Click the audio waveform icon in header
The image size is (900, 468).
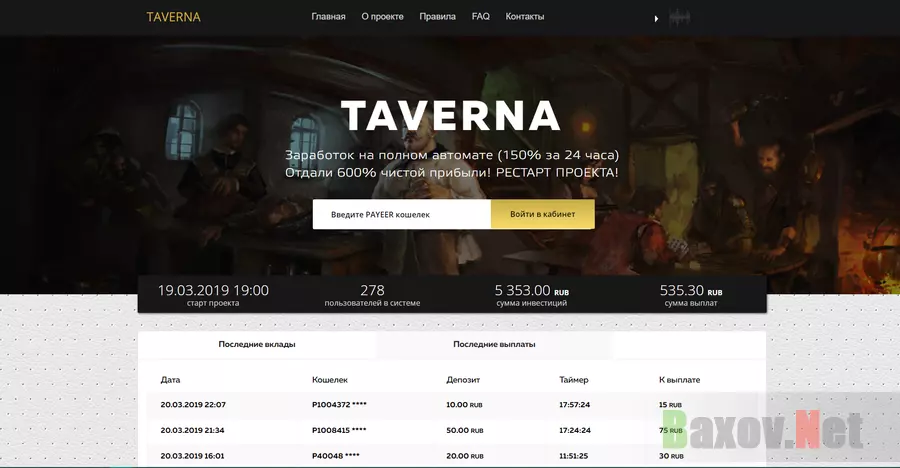680,18
